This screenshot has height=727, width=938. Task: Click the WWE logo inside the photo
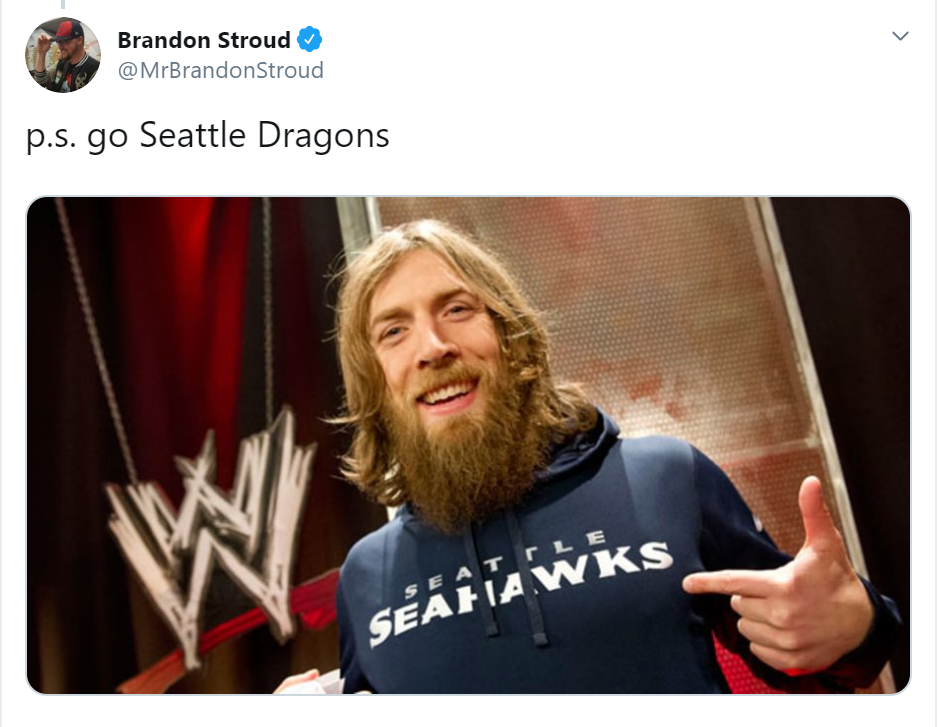[212, 533]
